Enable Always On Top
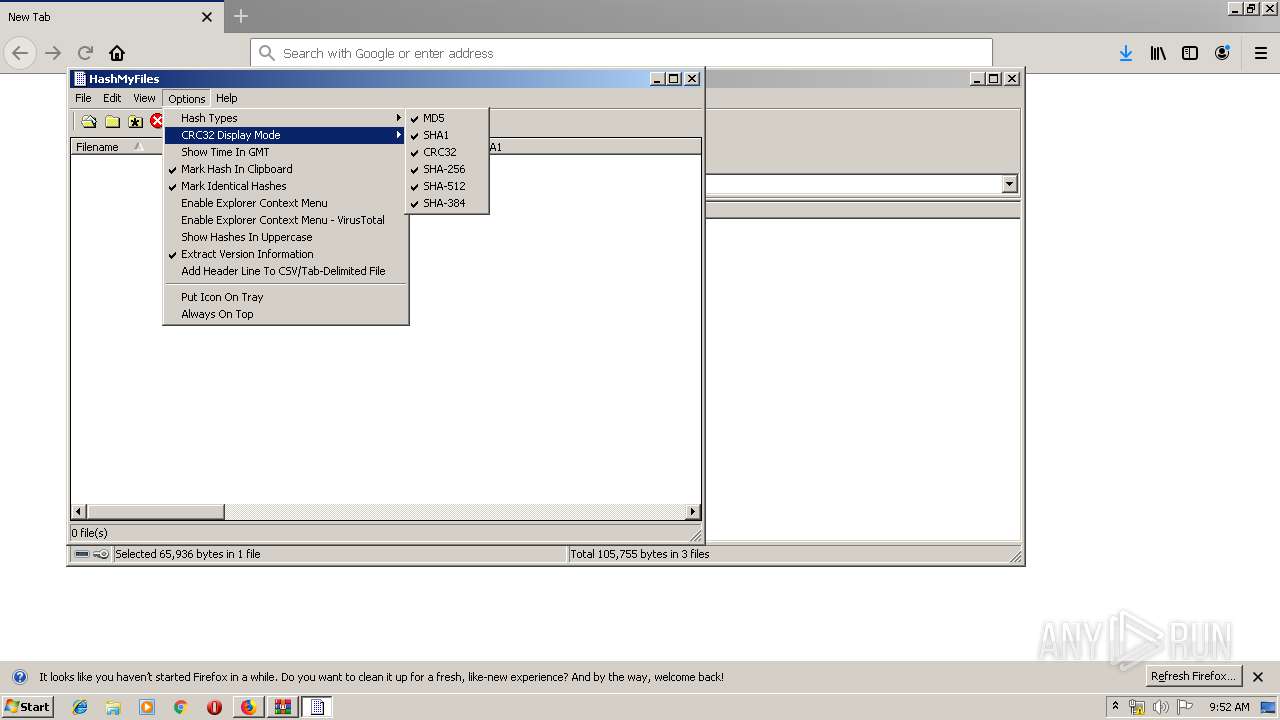The image size is (1280, 720). click(x=286, y=314)
